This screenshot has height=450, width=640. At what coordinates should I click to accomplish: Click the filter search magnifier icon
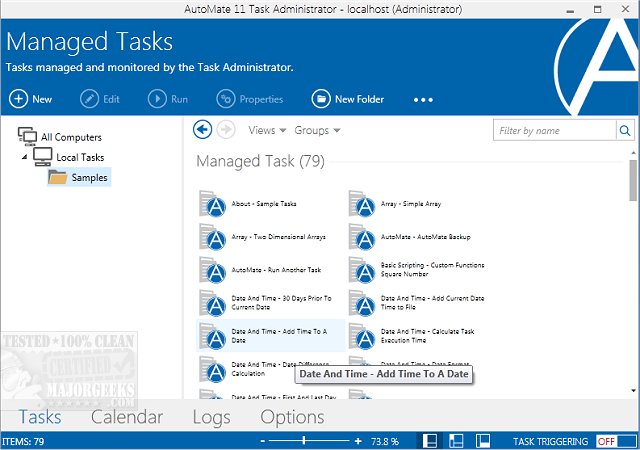click(x=624, y=130)
